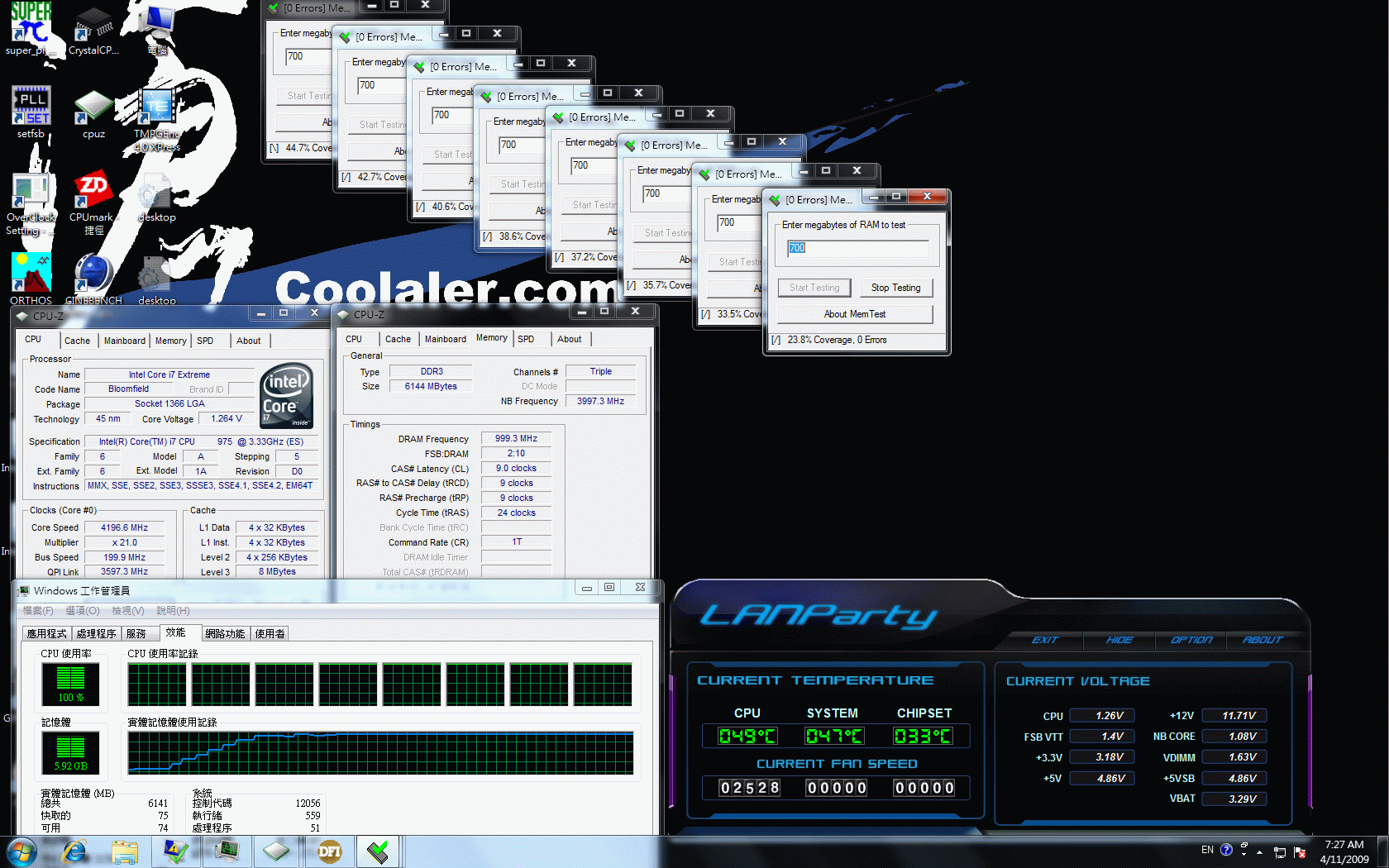The width and height of the screenshot is (1389, 868).
Task: Switch to 網路功能 tab in Task Manager
Action: coord(225,634)
